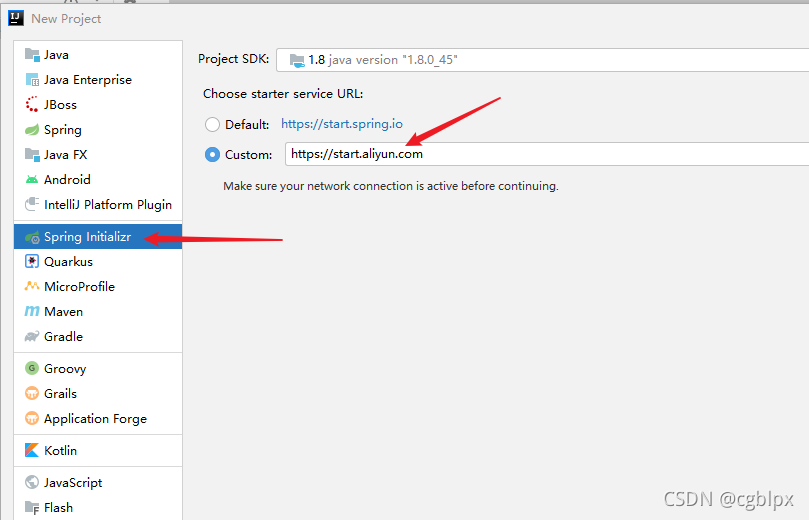
Task: Select Kotlin project type
Action: click(x=98, y=450)
